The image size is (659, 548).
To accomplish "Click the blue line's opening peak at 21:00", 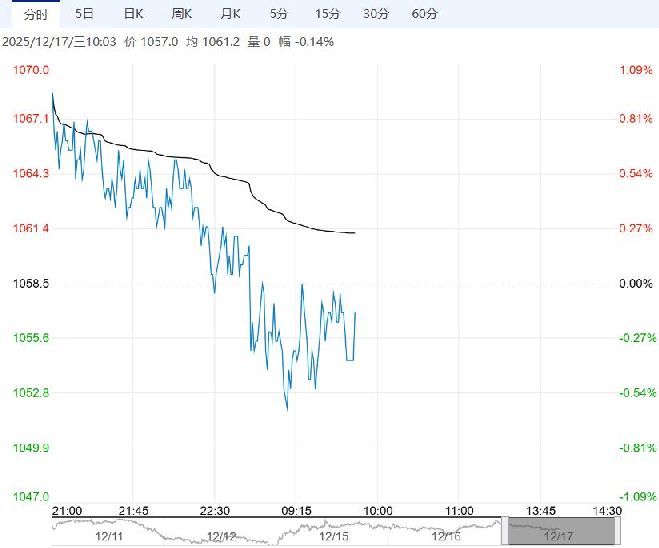I will click(52, 93).
